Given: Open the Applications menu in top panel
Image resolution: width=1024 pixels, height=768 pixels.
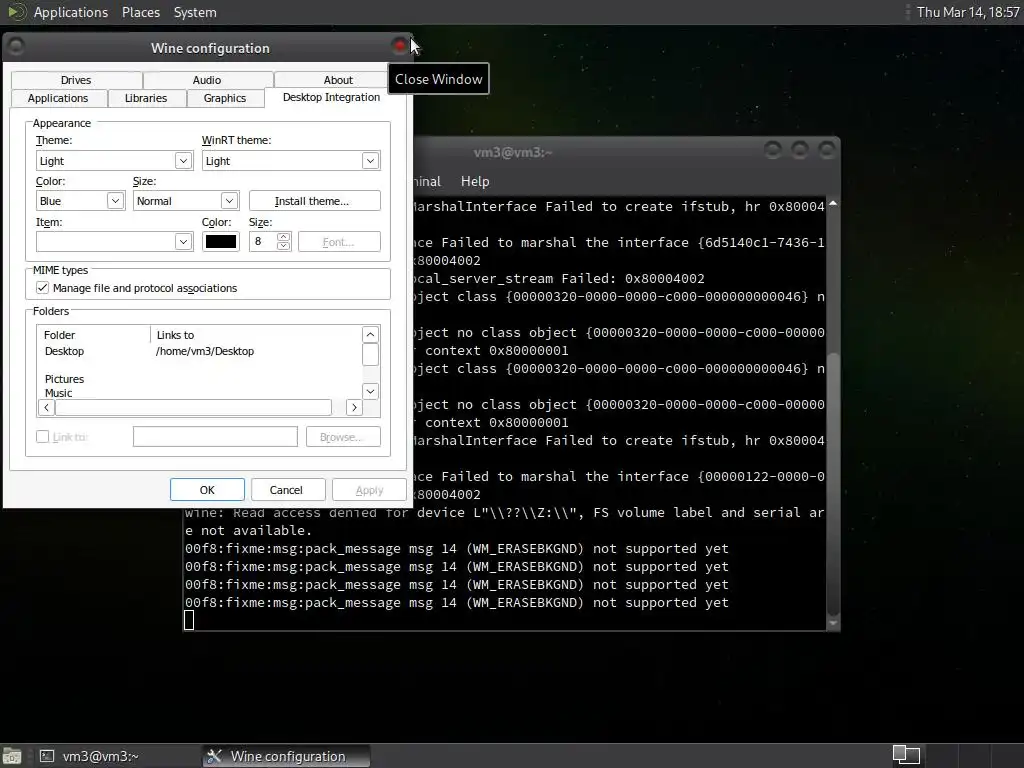Looking at the screenshot, I should [x=71, y=12].
